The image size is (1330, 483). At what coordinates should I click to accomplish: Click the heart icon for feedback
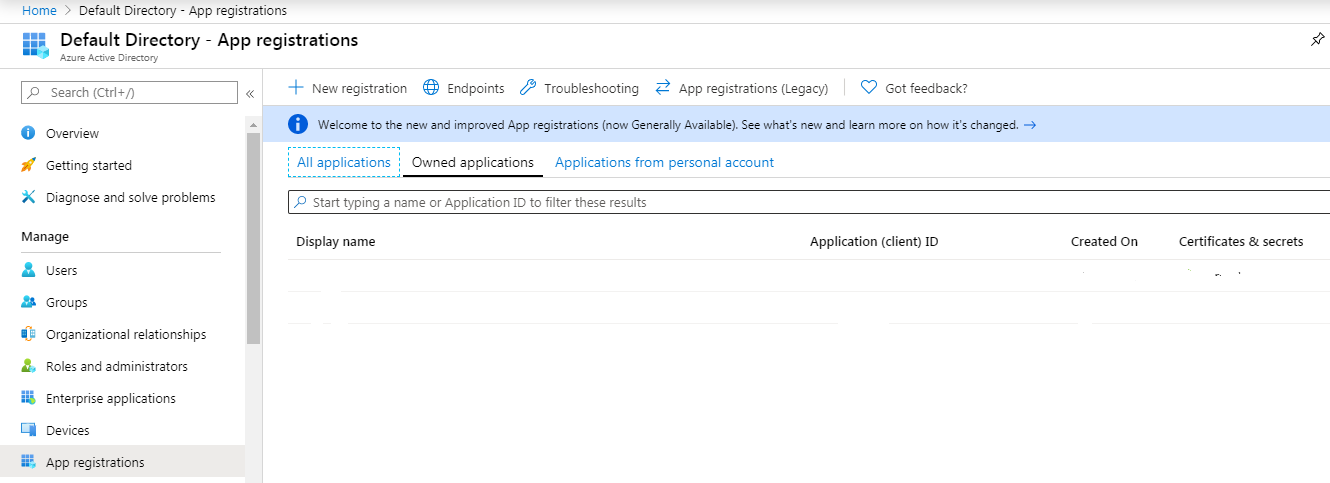(x=869, y=88)
